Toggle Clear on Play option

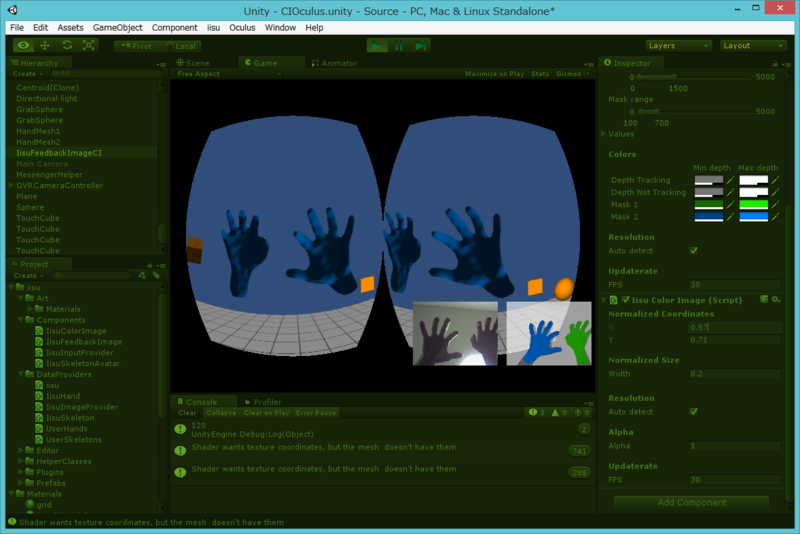[x=266, y=413]
